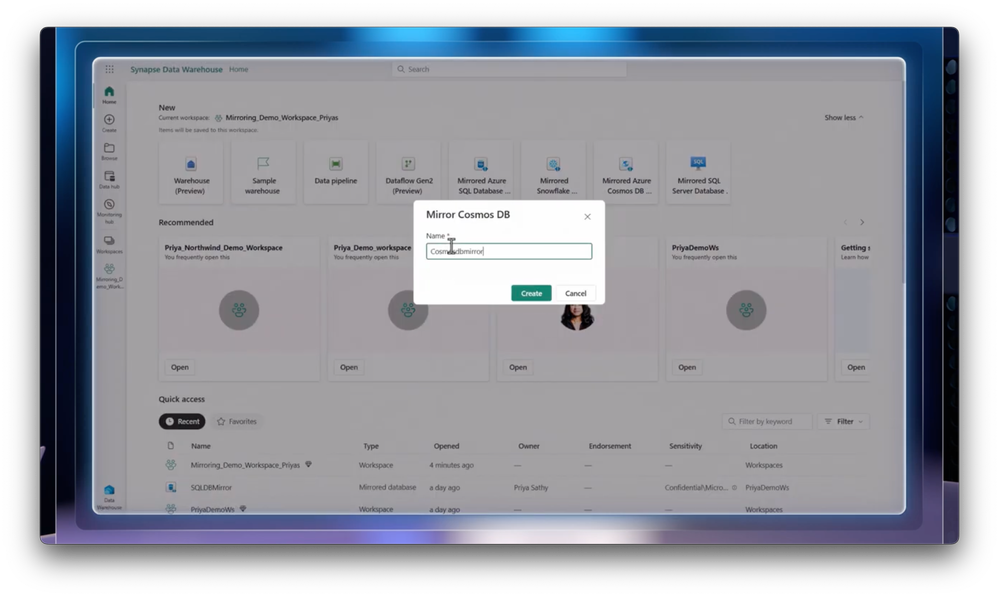
Task: Go to next recommended items arrow
Action: [x=862, y=222]
